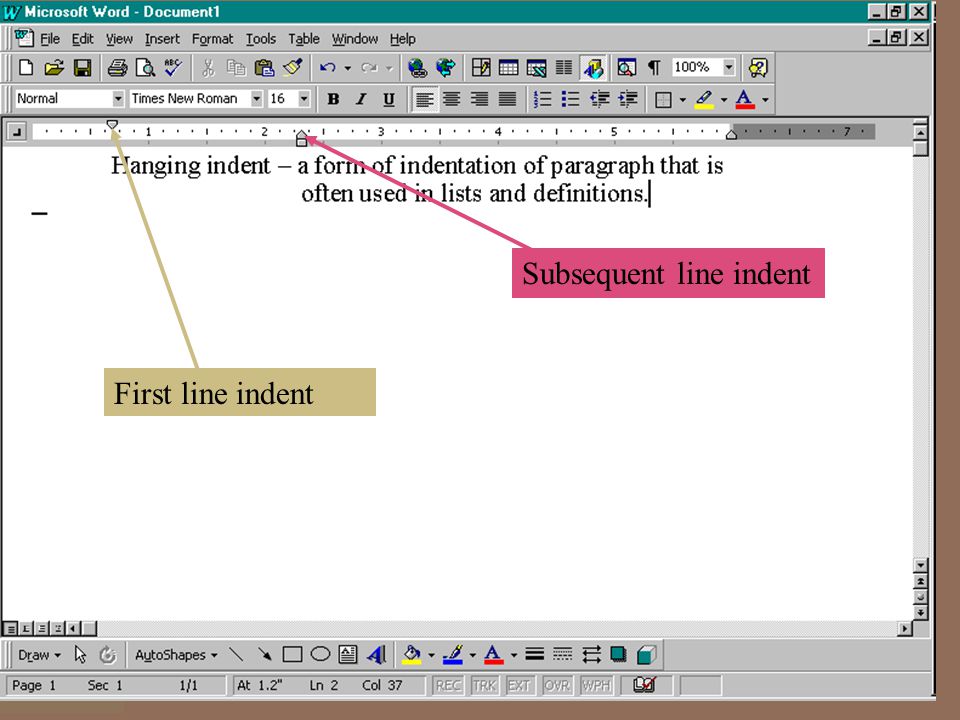Create a new blank document
The width and height of the screenshot is (960, 720).
[x=26, y=67]
